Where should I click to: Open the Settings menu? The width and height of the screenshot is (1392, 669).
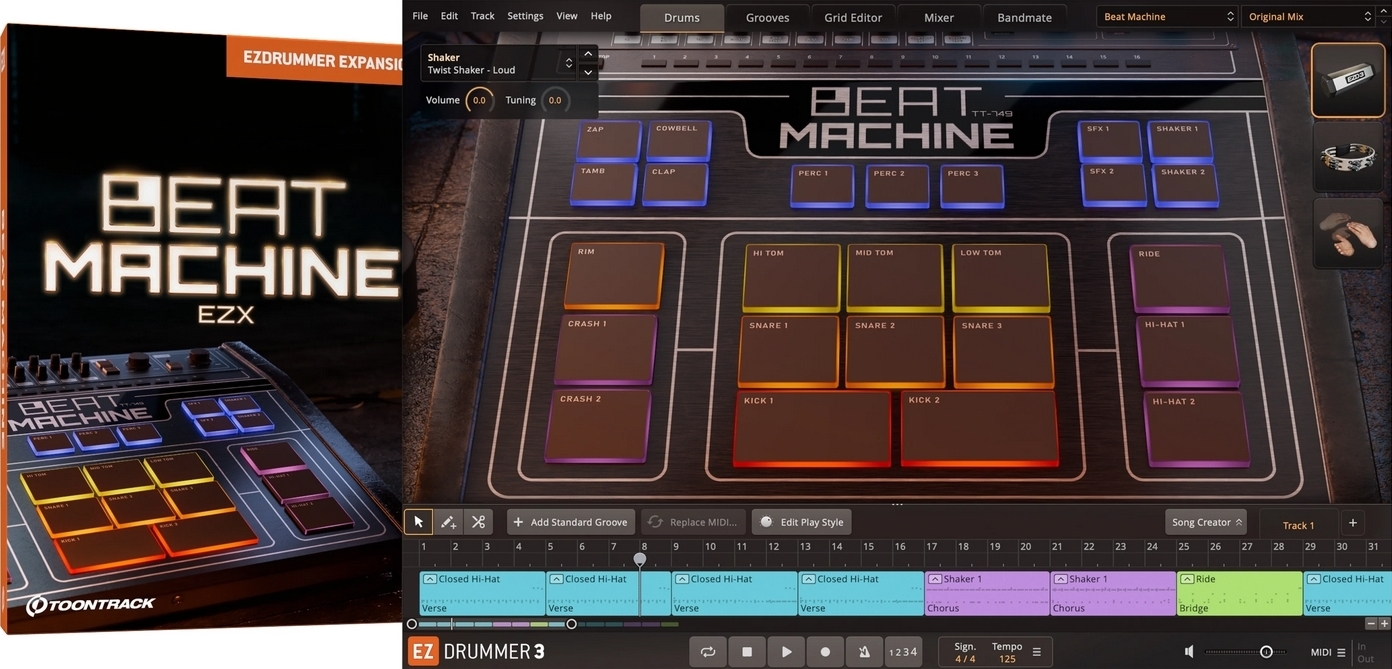click(x=525, y=15)
